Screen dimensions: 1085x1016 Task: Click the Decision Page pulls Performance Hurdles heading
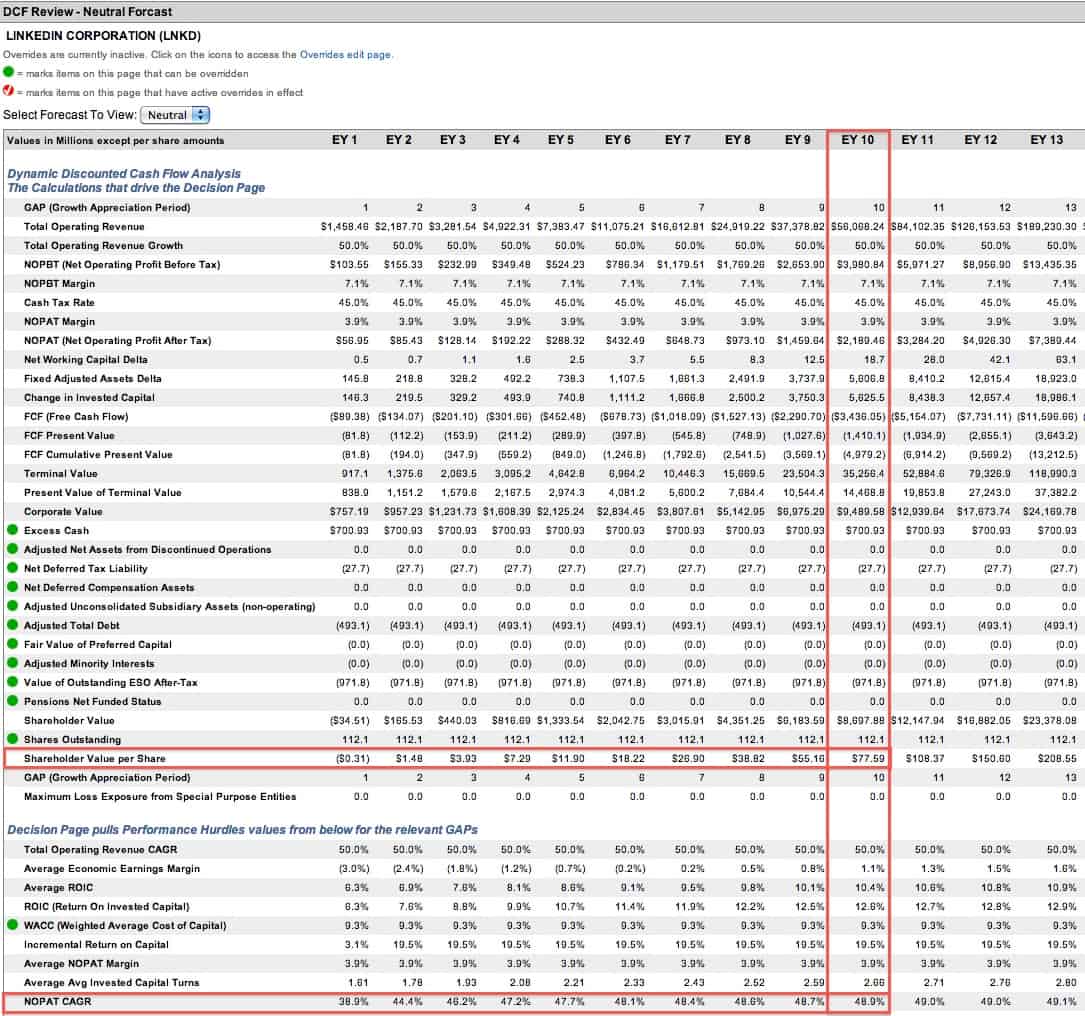[242, 829]
